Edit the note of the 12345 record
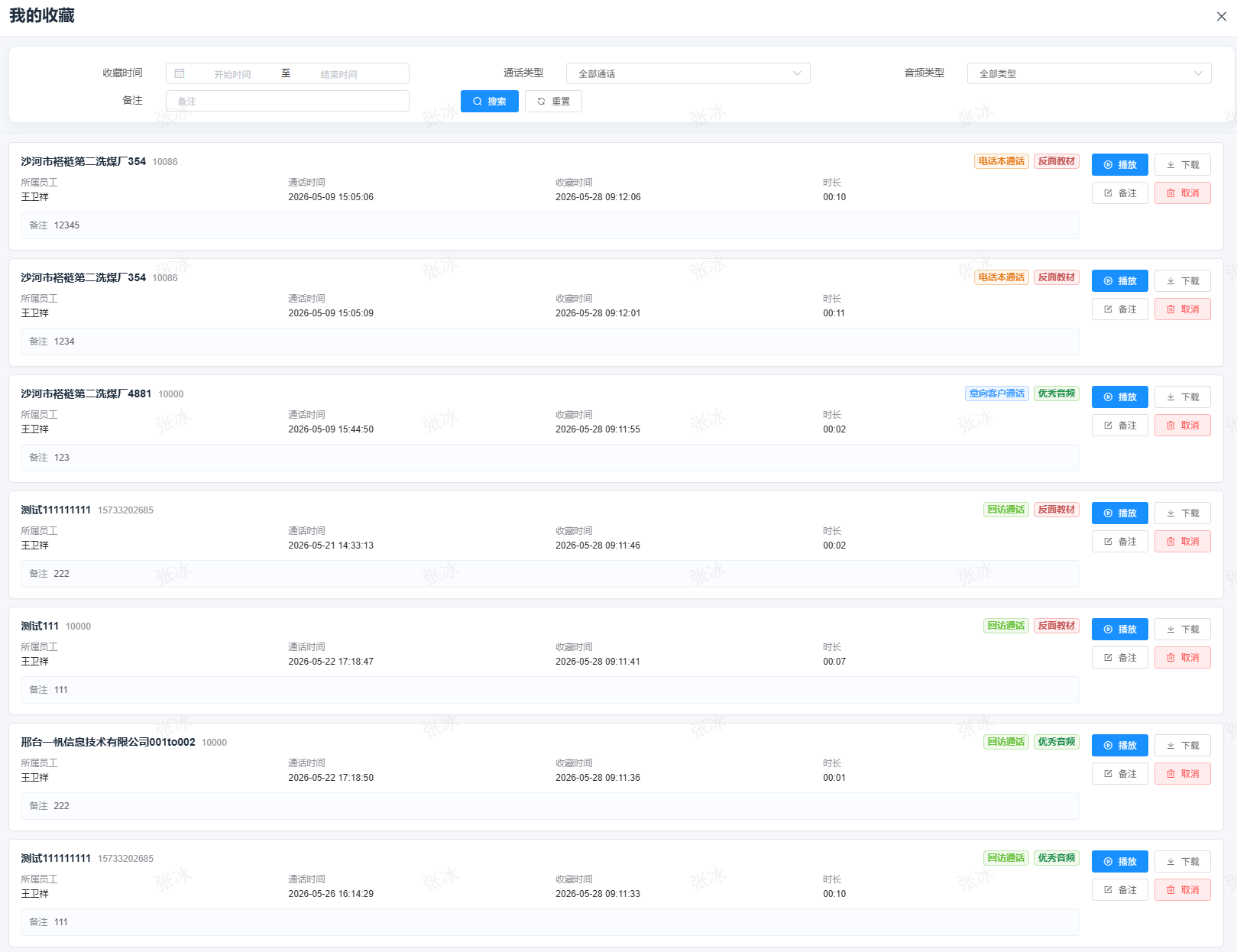This screenshot has width=1237, height=952. coord(1119,193)
